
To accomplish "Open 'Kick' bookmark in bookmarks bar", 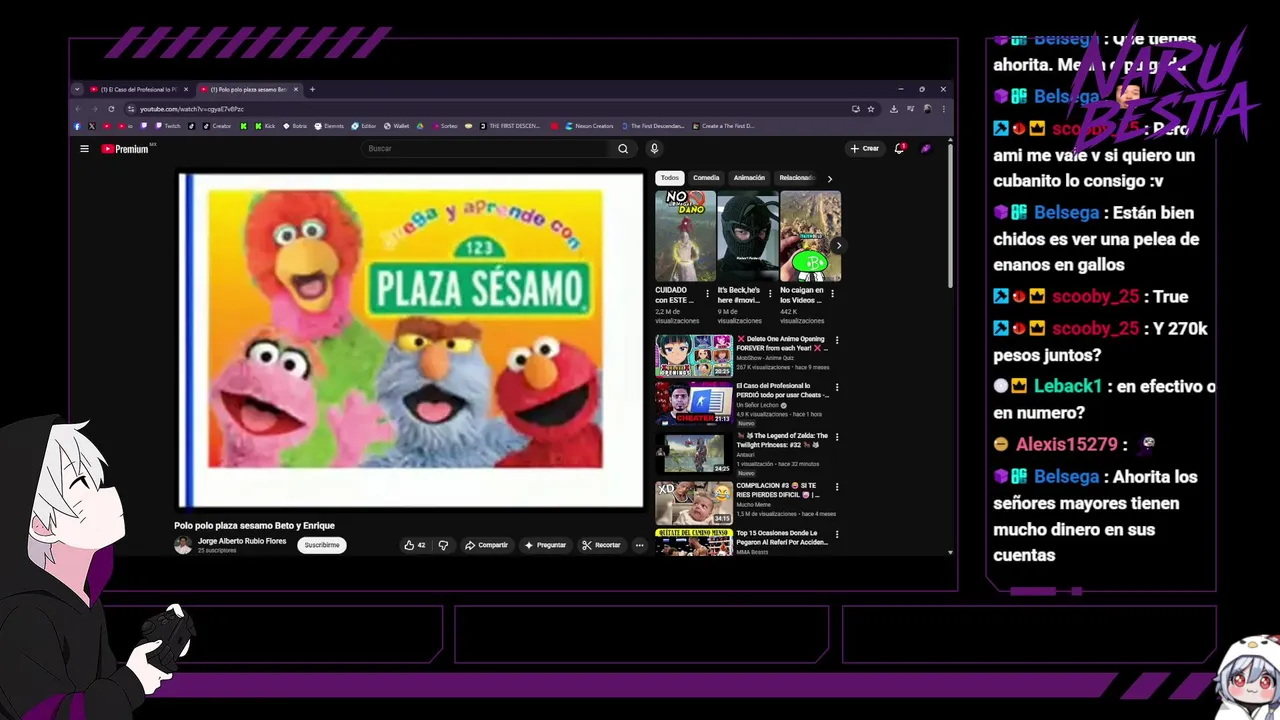I will click(x=264, y=126).
